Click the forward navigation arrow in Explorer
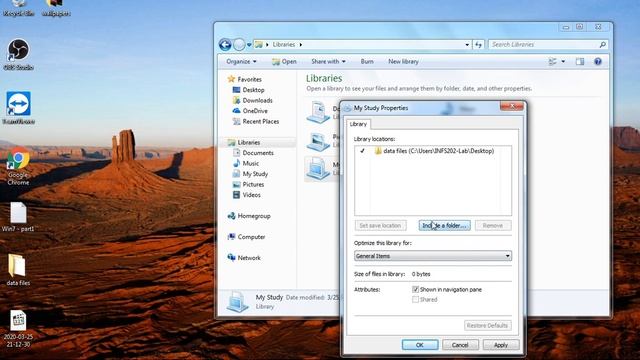Screen dimensions: 640x360 pos(239,44)
